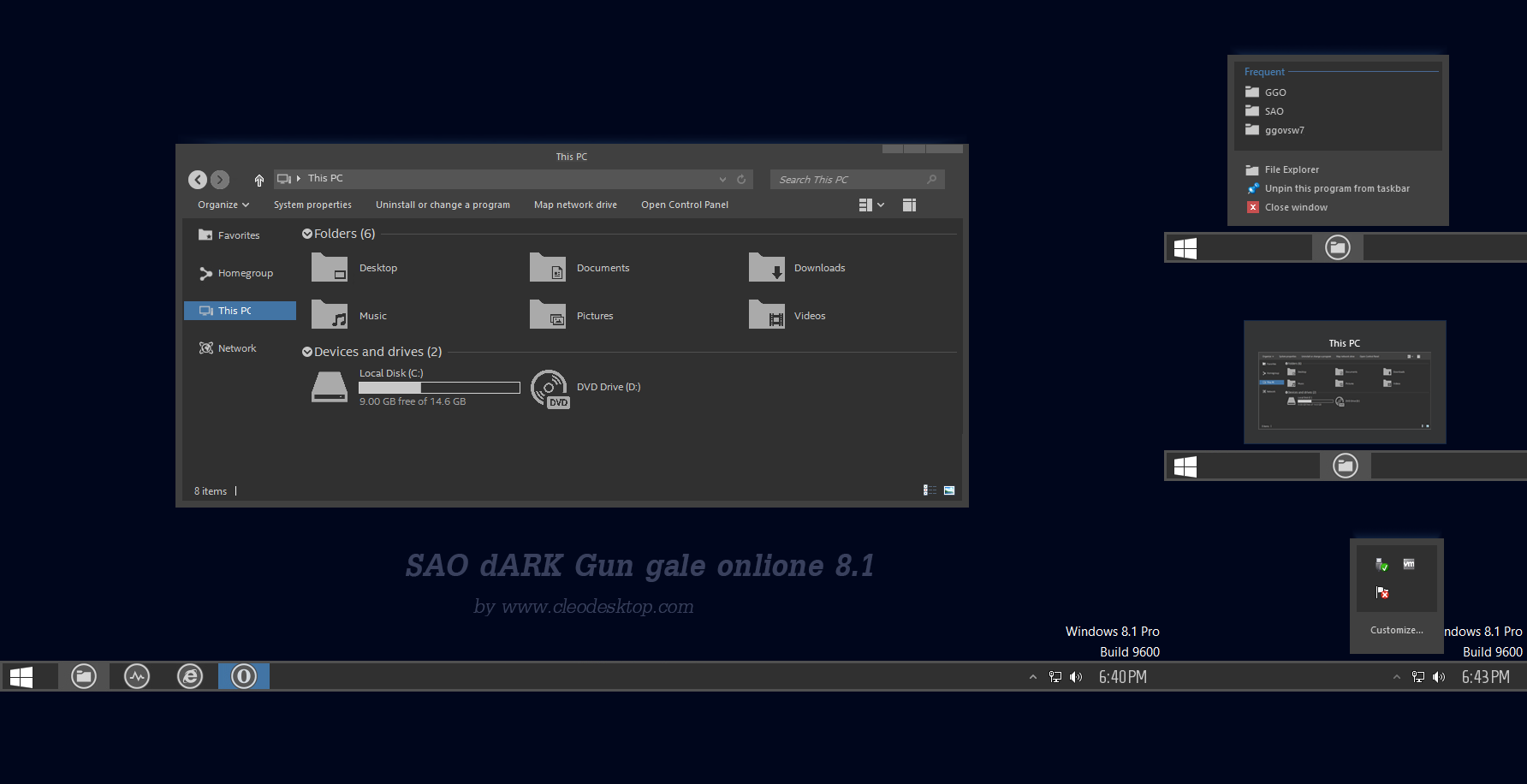Viewport: 1527px width, 784px height.
Task: Show hidden icons near 6:40 PM
Action: (x=1033, y=677)
